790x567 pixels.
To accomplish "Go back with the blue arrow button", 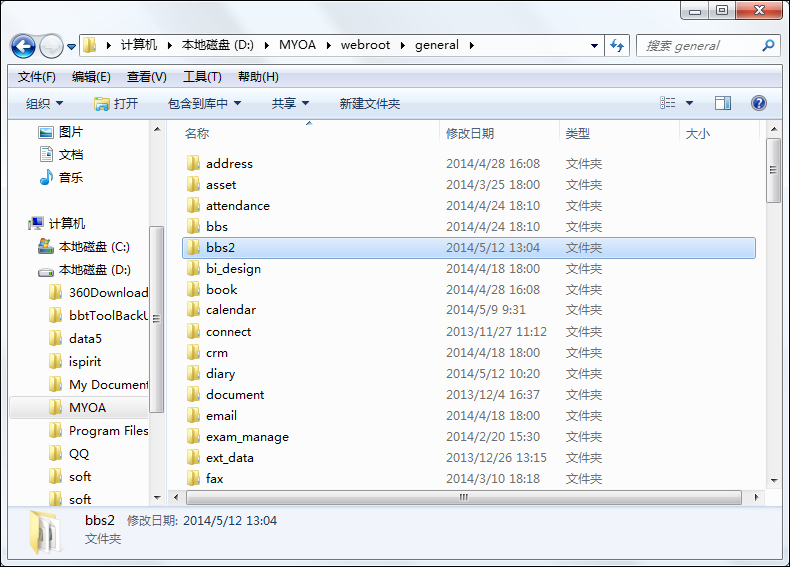I will click(23, 46).
